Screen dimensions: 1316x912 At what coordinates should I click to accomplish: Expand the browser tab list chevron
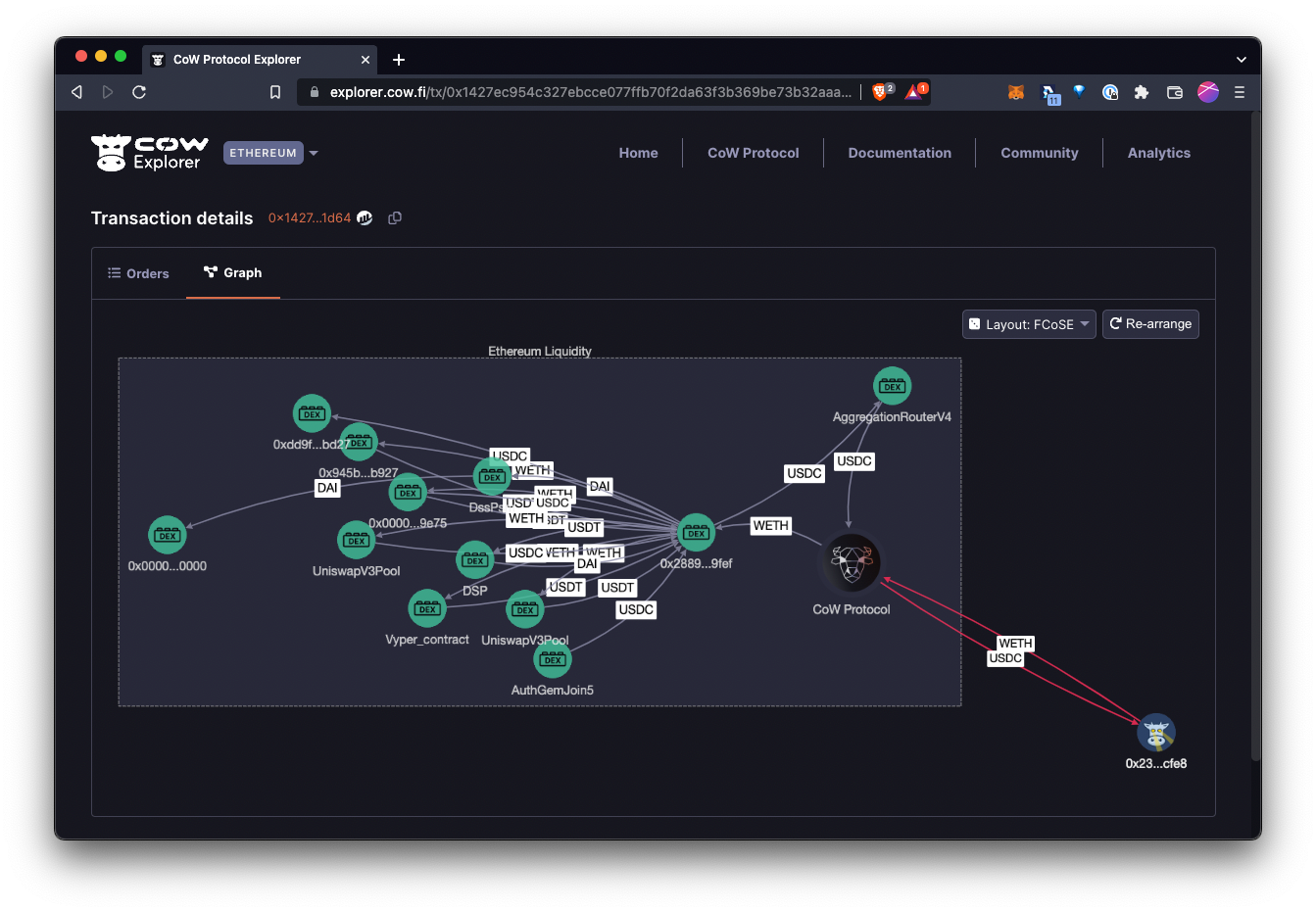click(1242, 58)
